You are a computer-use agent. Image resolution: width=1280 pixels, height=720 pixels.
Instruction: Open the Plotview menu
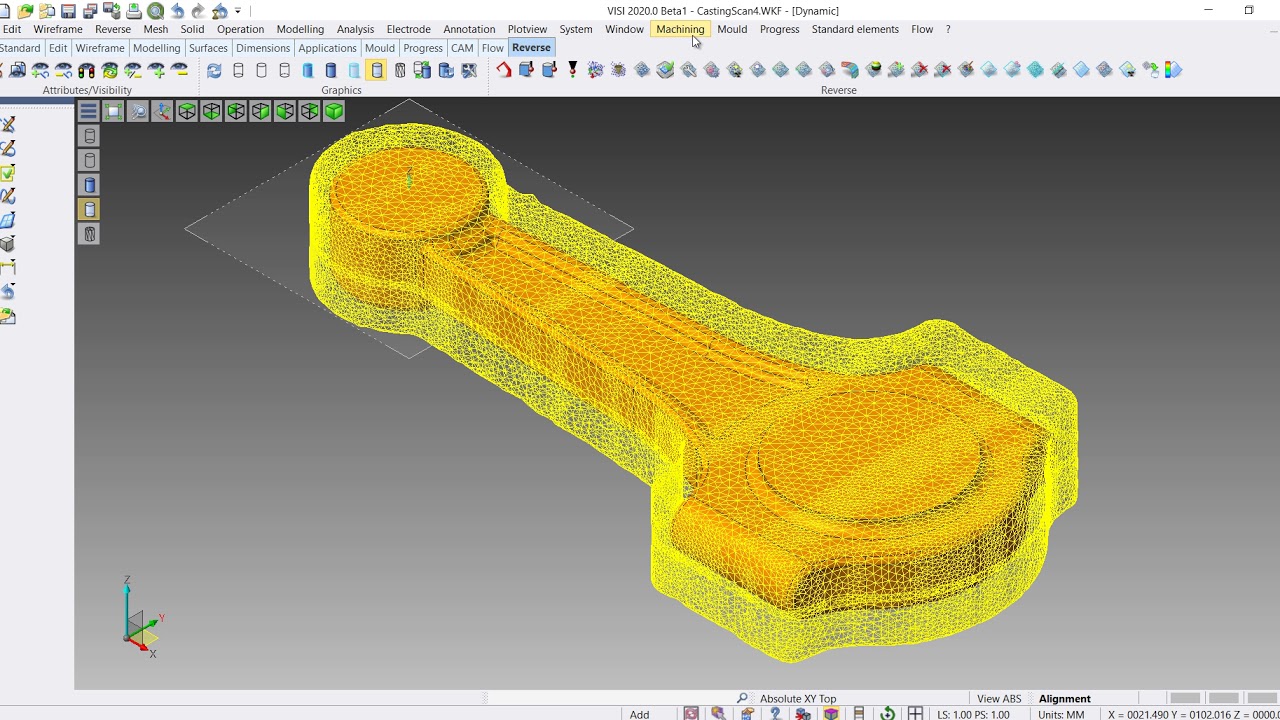[527, 29]
